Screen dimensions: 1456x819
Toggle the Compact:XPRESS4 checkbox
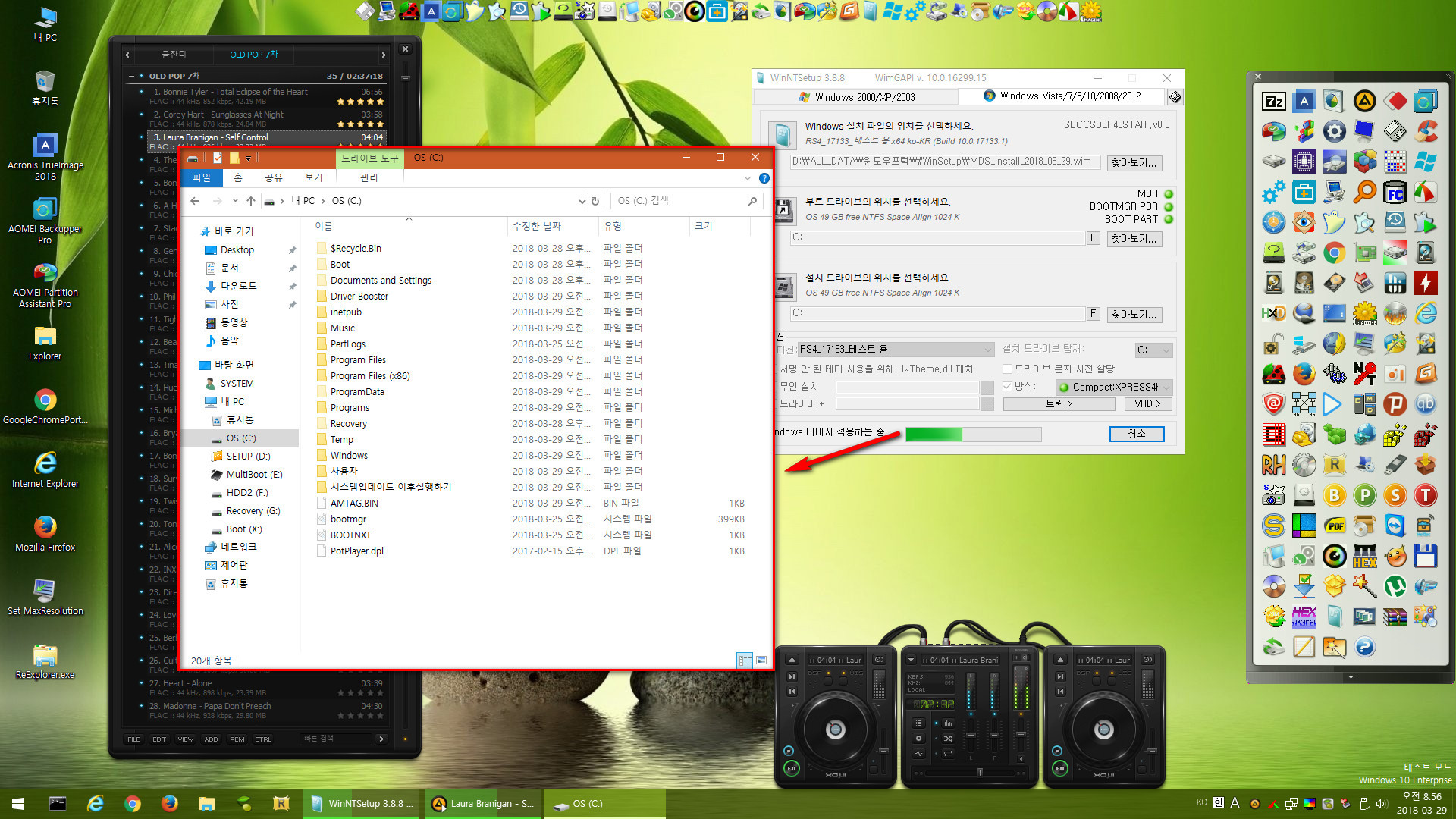point(1009,385)
